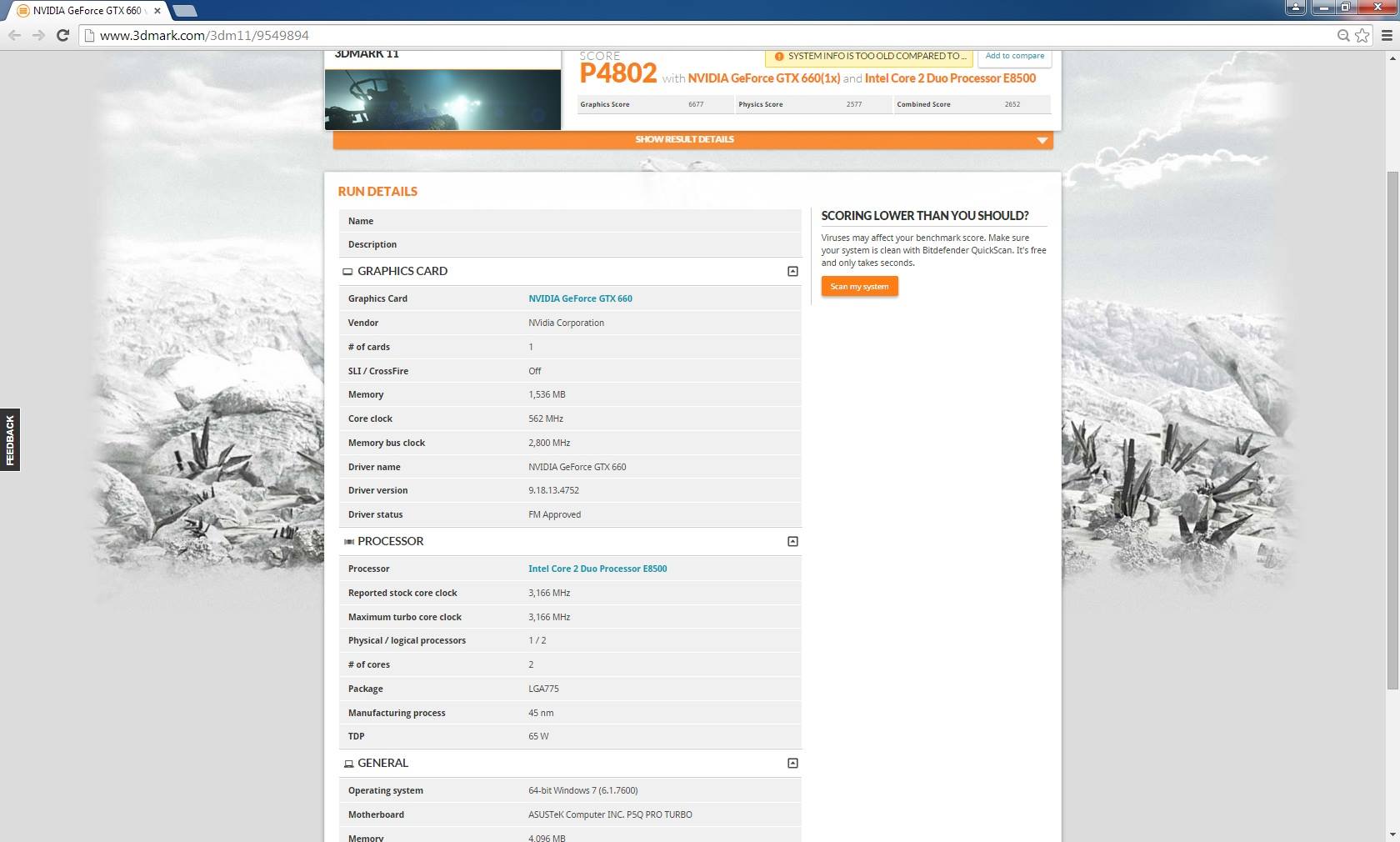
Task: Click the P4802 score value
Action: click(618, 73)
